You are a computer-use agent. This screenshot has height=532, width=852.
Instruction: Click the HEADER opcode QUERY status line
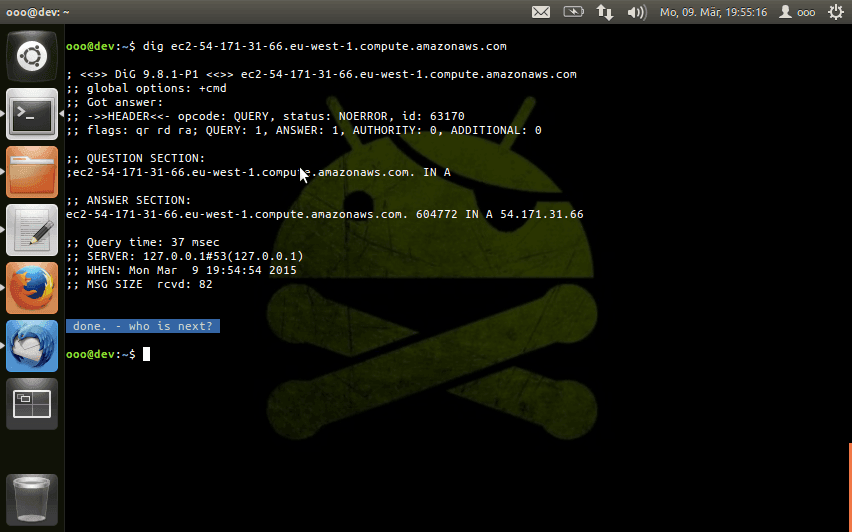coord(265,116)
